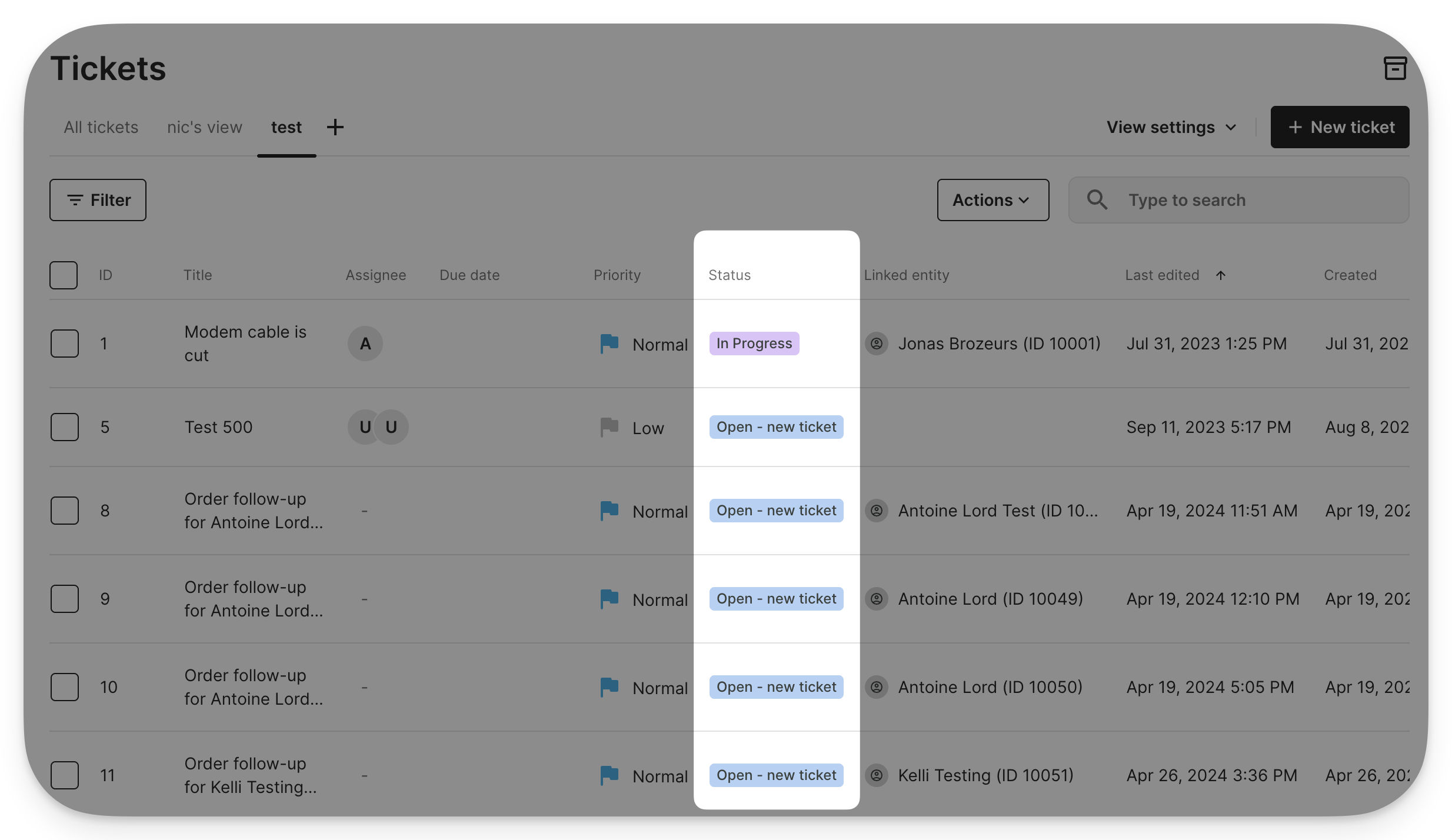1452x840 pixels.
Task: Check the box for ticket 10
Action: click(65, 687)
